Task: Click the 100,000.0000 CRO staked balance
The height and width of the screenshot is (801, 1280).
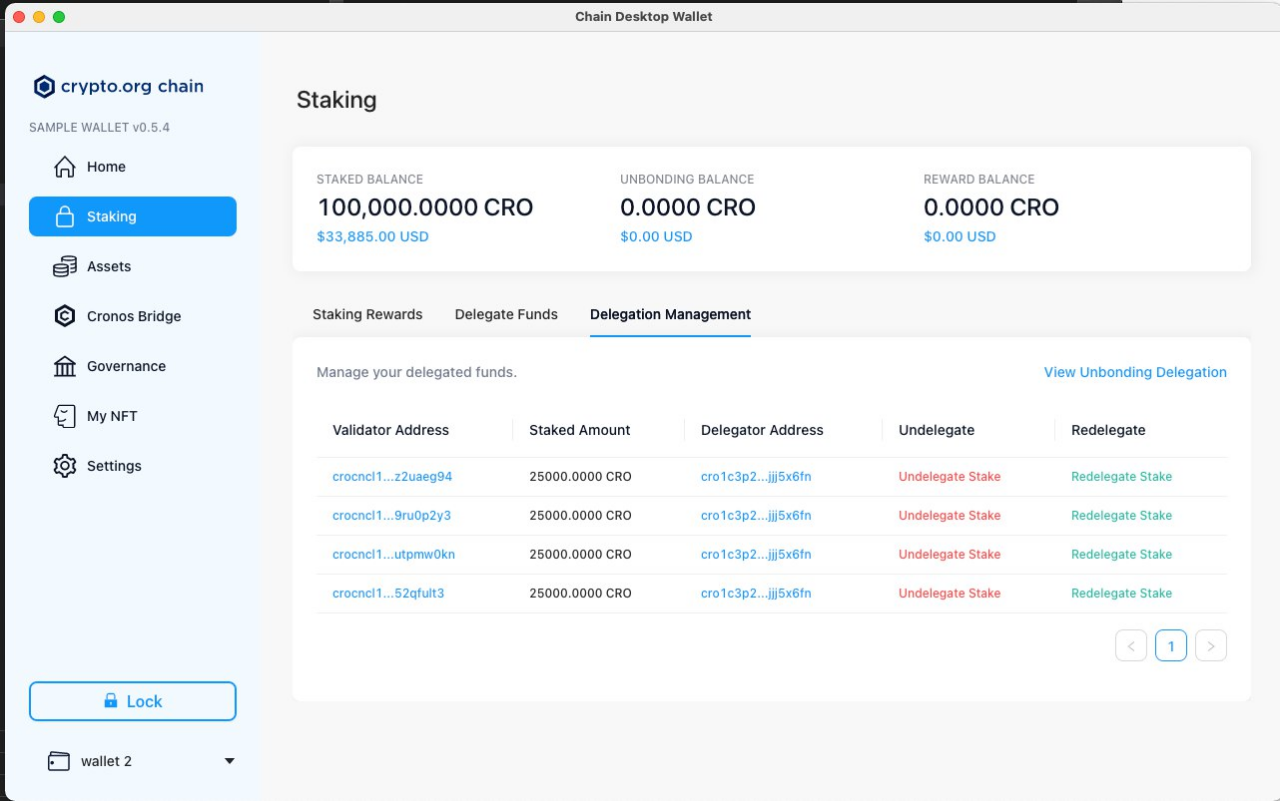Action: [425, 207]
